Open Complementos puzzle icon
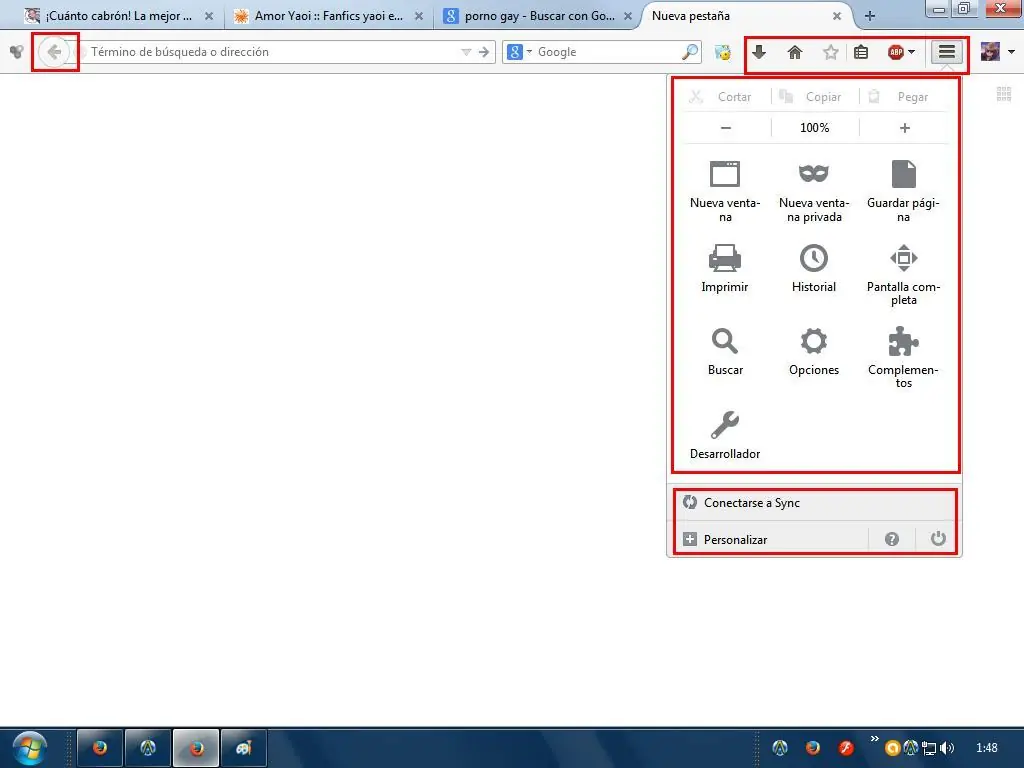This screenshot has width=1024, height=768. click(903, 357)
